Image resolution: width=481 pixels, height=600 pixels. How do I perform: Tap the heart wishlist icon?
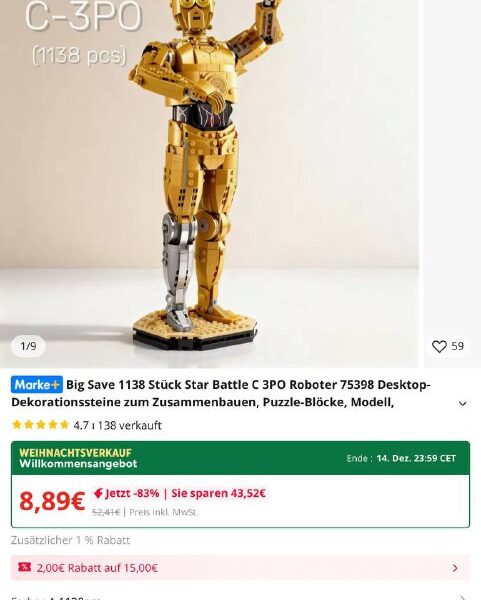coord(439,346)
